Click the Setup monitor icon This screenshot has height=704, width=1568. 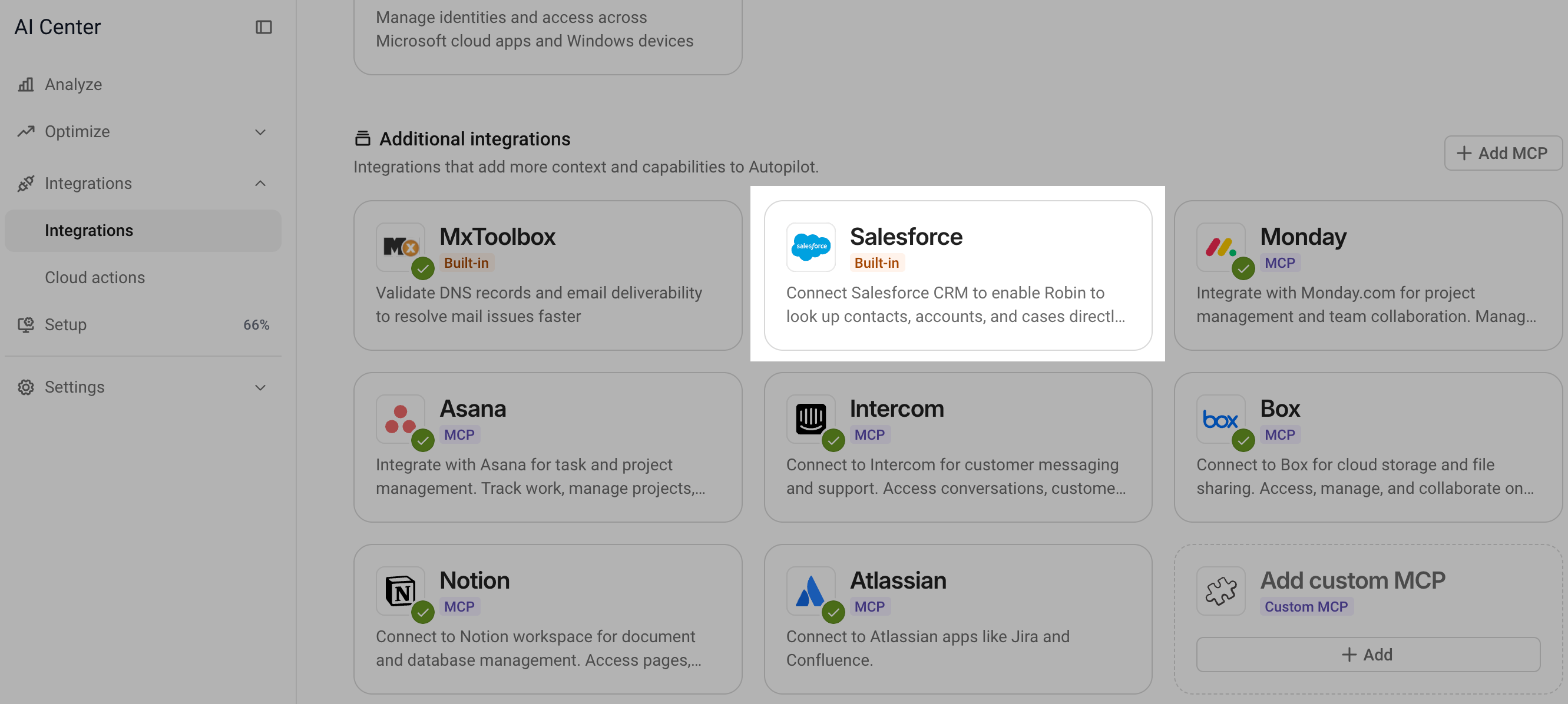pos(25,325)
